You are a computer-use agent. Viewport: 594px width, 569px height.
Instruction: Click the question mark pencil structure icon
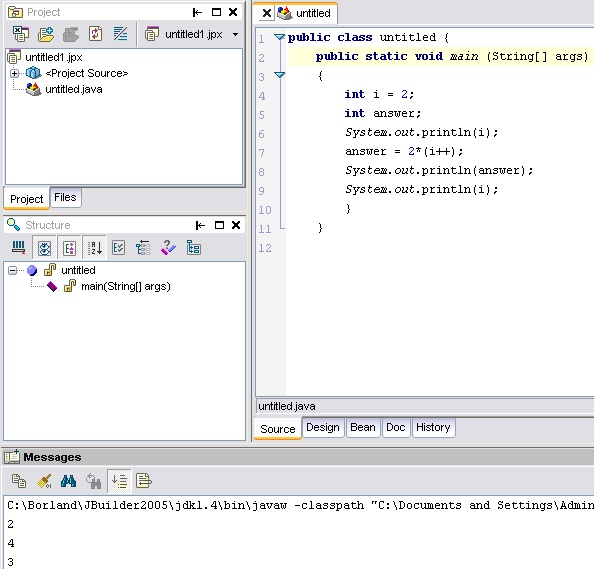point(168,248)
